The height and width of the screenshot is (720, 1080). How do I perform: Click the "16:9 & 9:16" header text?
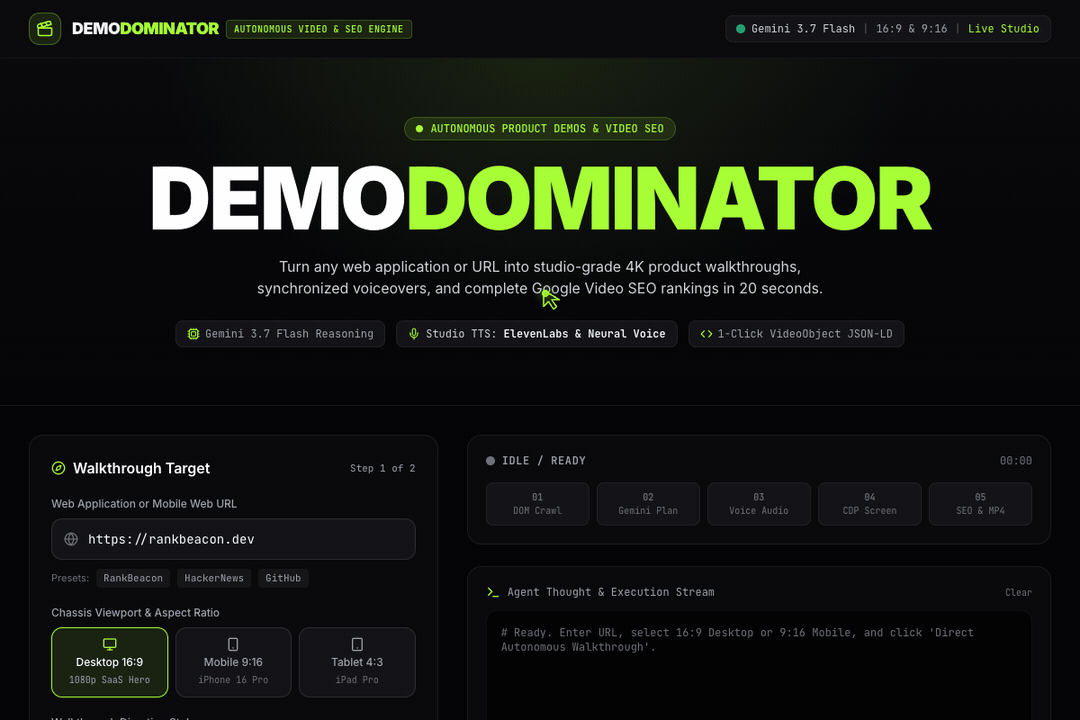(x=911, y=29)
